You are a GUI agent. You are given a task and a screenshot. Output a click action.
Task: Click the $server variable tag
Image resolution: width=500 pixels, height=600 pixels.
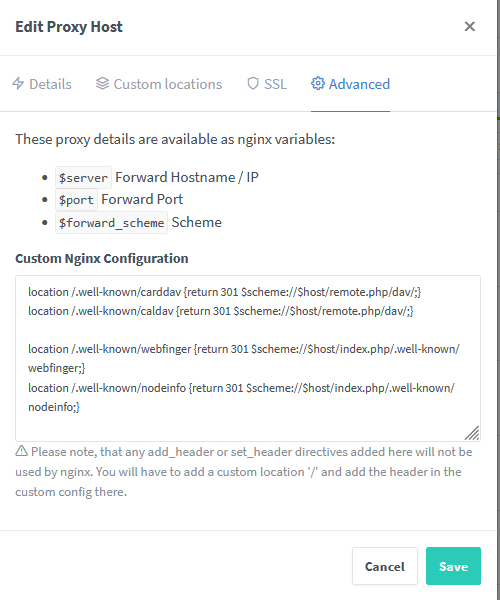click(x=83, y=178)
